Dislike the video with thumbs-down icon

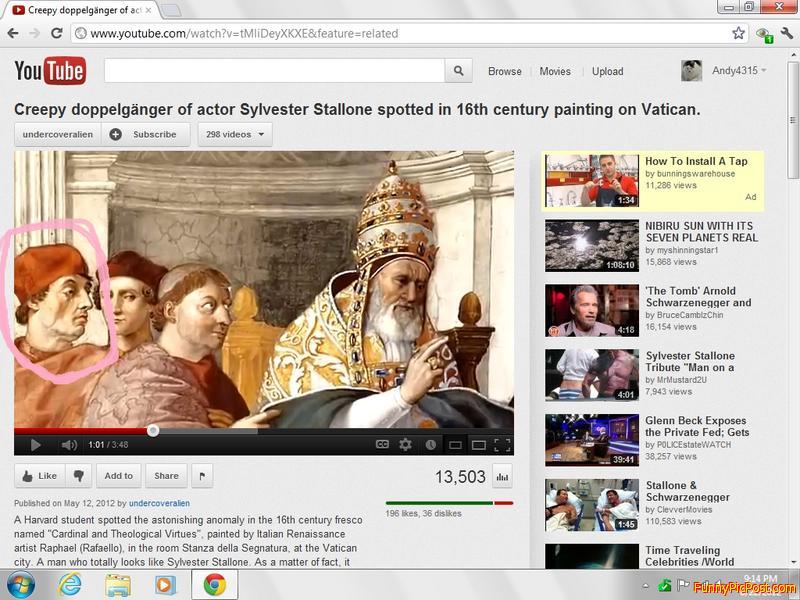pyautogui.click(x=79, y=476)
